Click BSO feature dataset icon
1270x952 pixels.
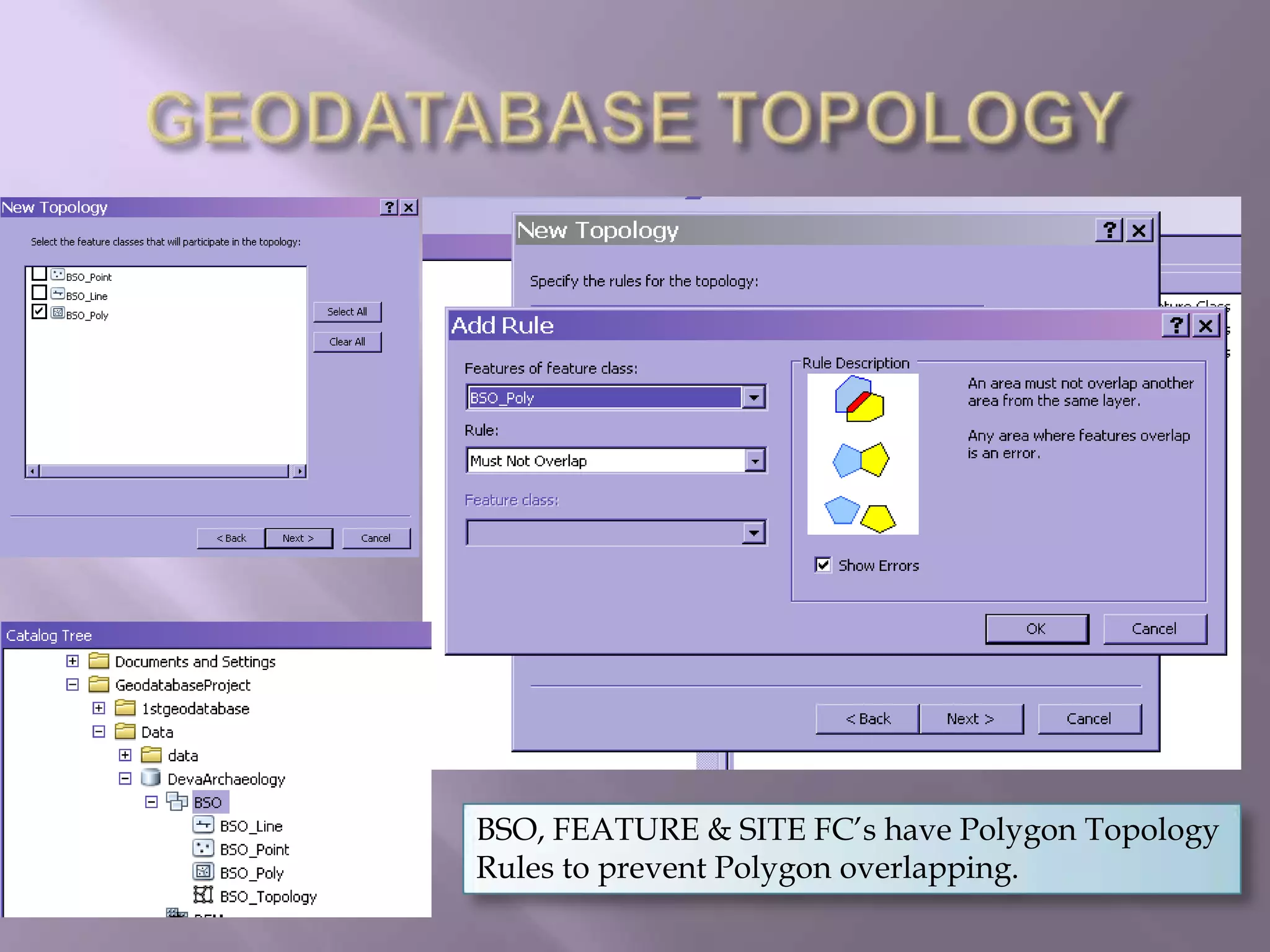point(177,801)
